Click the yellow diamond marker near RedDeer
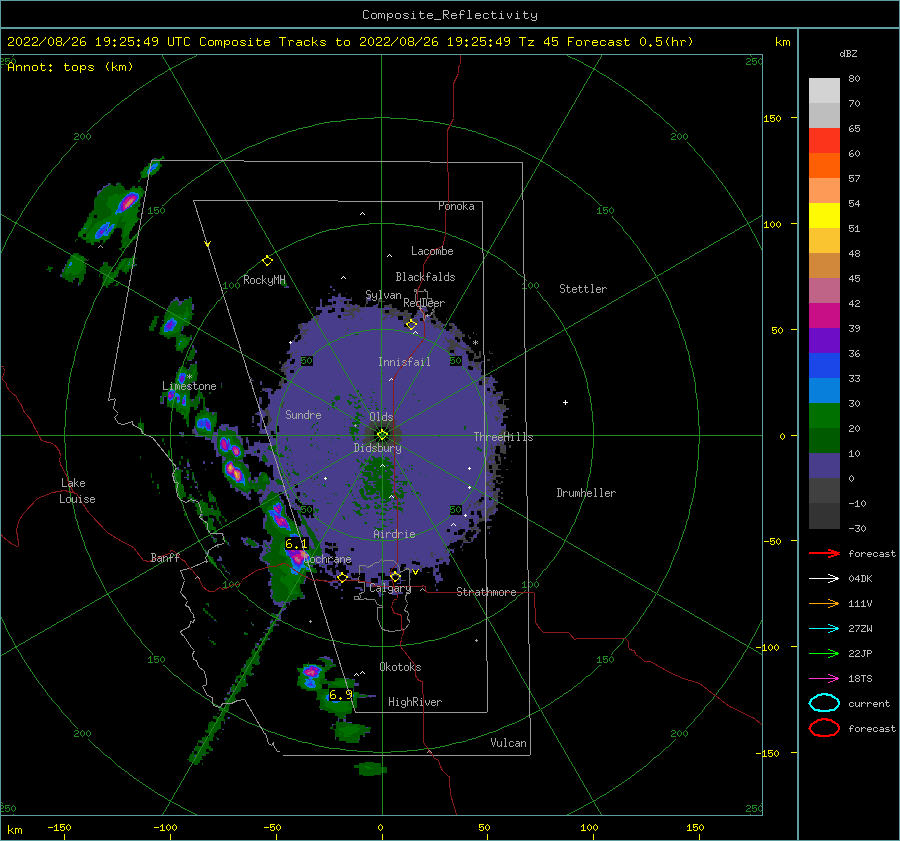Image resolution: width=900 pixels, height=841 pixels. (412, 325)
